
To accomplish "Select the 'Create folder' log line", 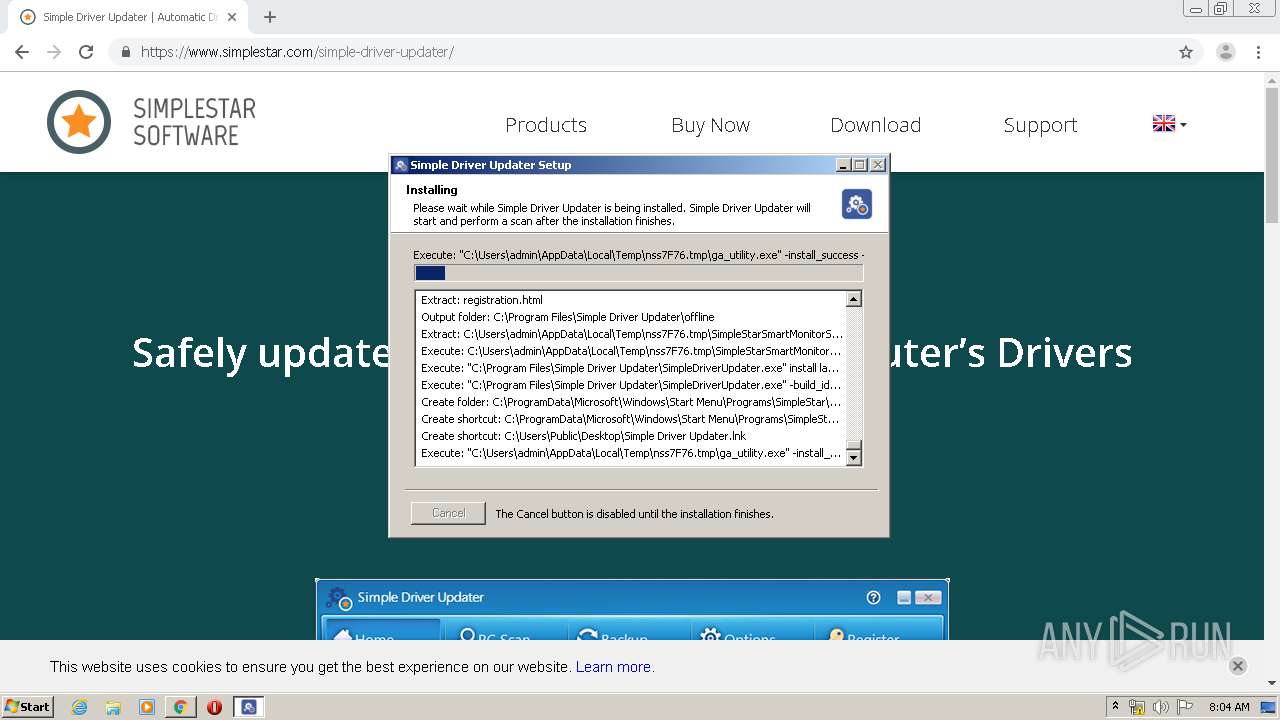I will pos(631,402).
